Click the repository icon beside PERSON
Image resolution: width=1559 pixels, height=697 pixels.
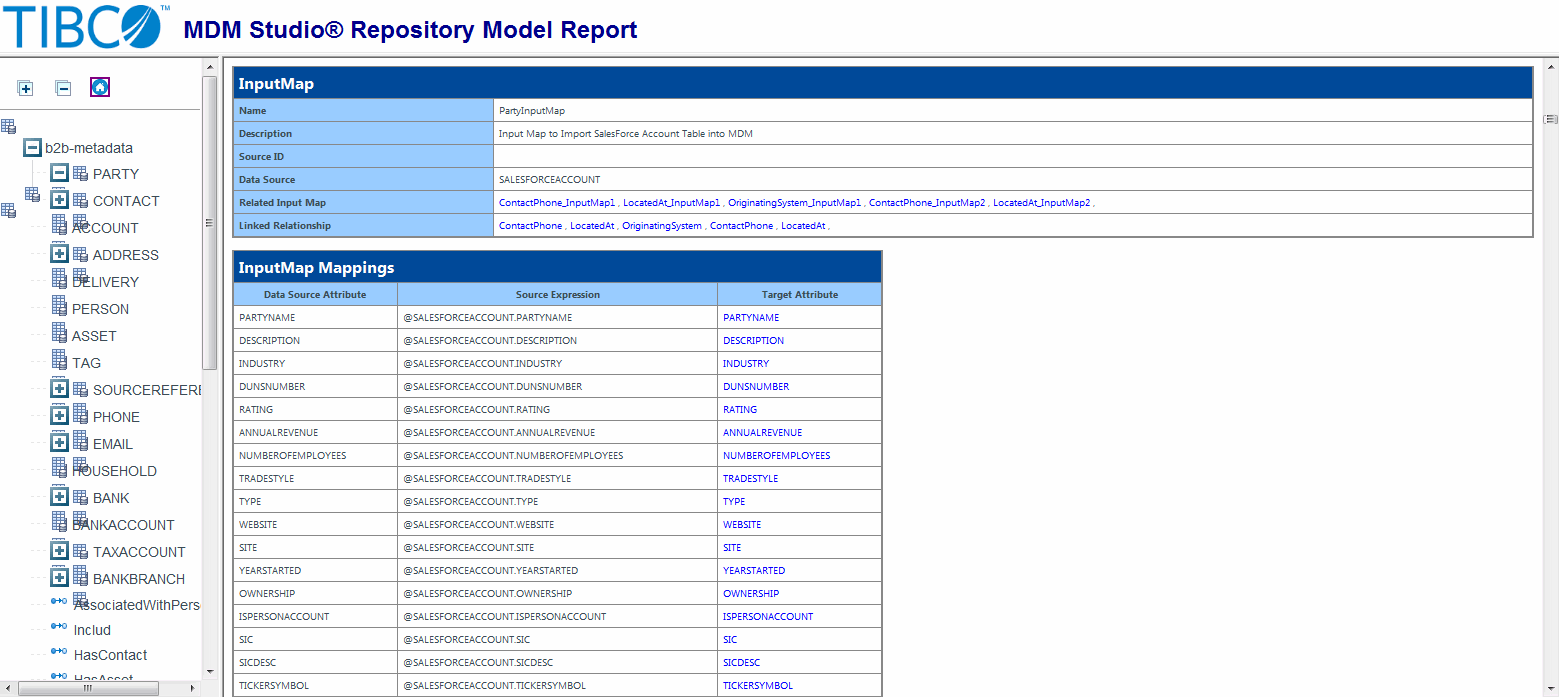tap(59, 305)
